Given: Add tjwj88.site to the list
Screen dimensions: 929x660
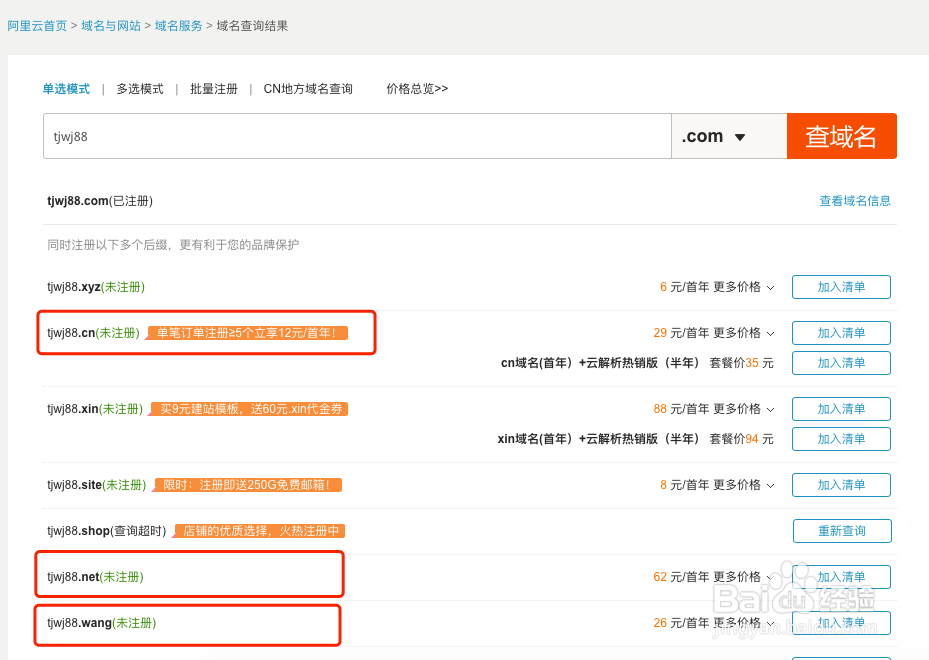Looking at the screenshot, I should point(841,485).
